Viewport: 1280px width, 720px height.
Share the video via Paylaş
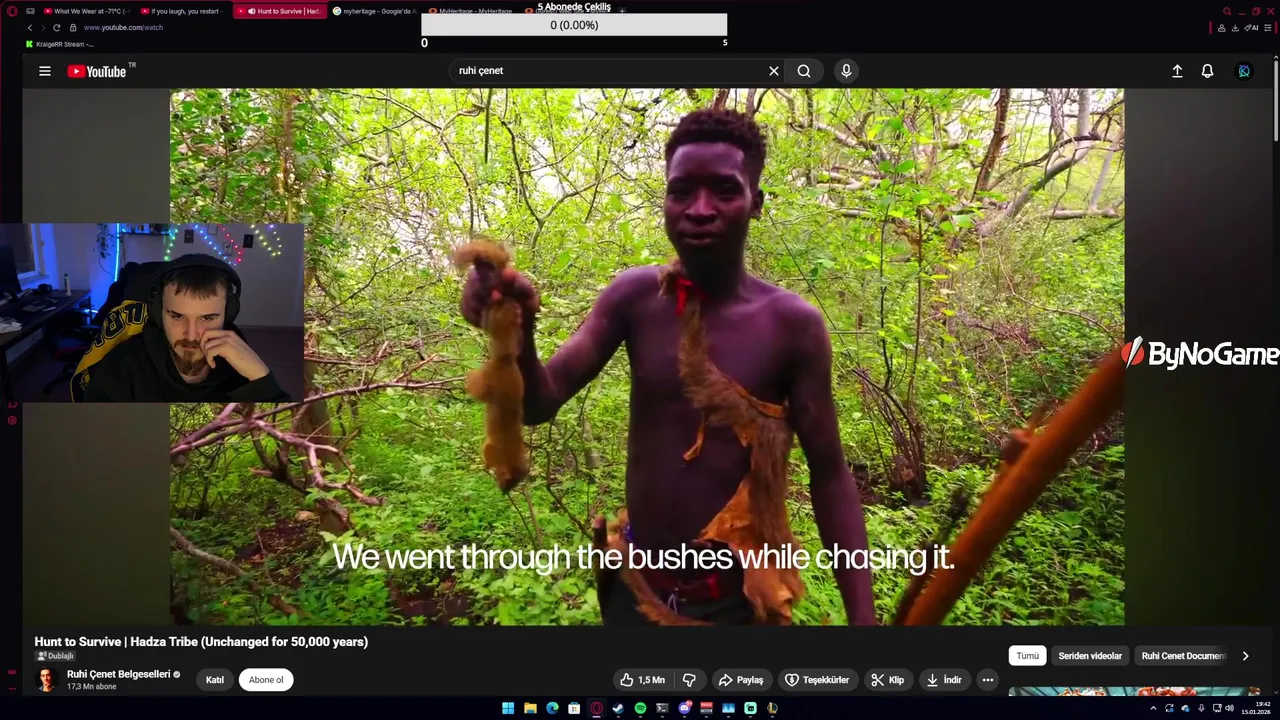741,680
